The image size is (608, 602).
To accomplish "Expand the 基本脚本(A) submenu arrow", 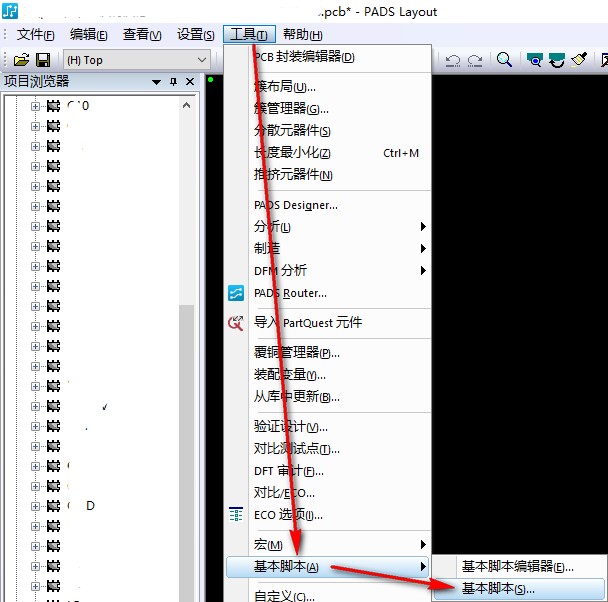I will (423, 567).
